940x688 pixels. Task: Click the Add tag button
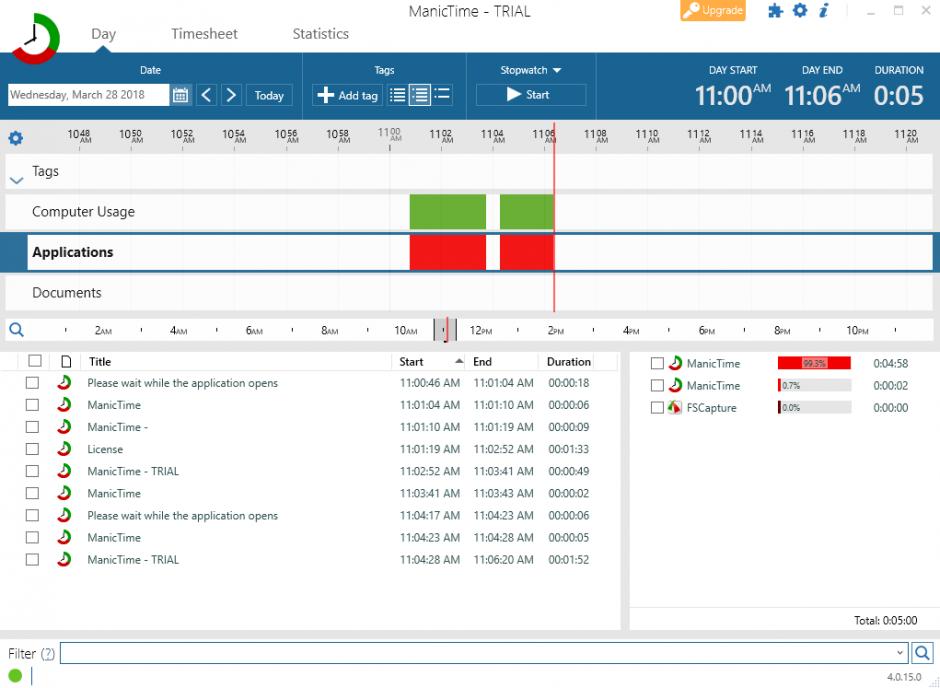coord(348,95)
